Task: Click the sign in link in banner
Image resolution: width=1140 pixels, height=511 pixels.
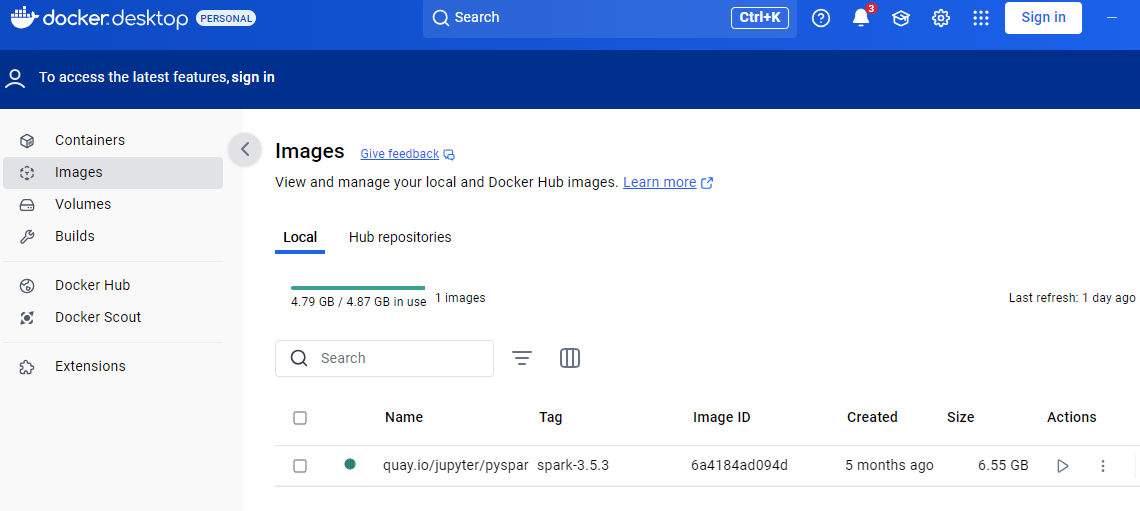Action: coord(253,77)
